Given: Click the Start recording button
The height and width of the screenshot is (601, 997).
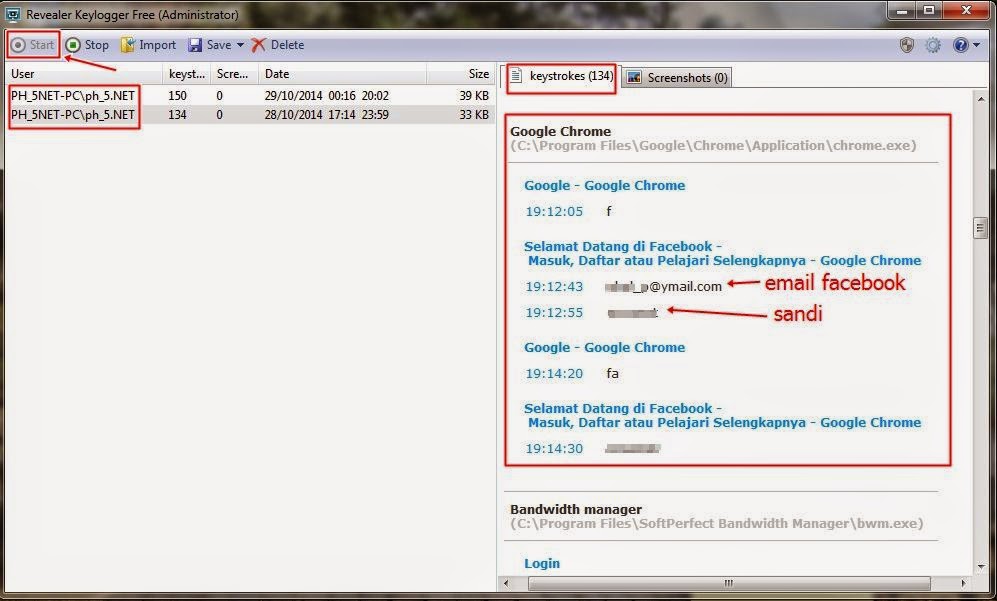Looking at the screenshot, I should [x=33, y=45].
